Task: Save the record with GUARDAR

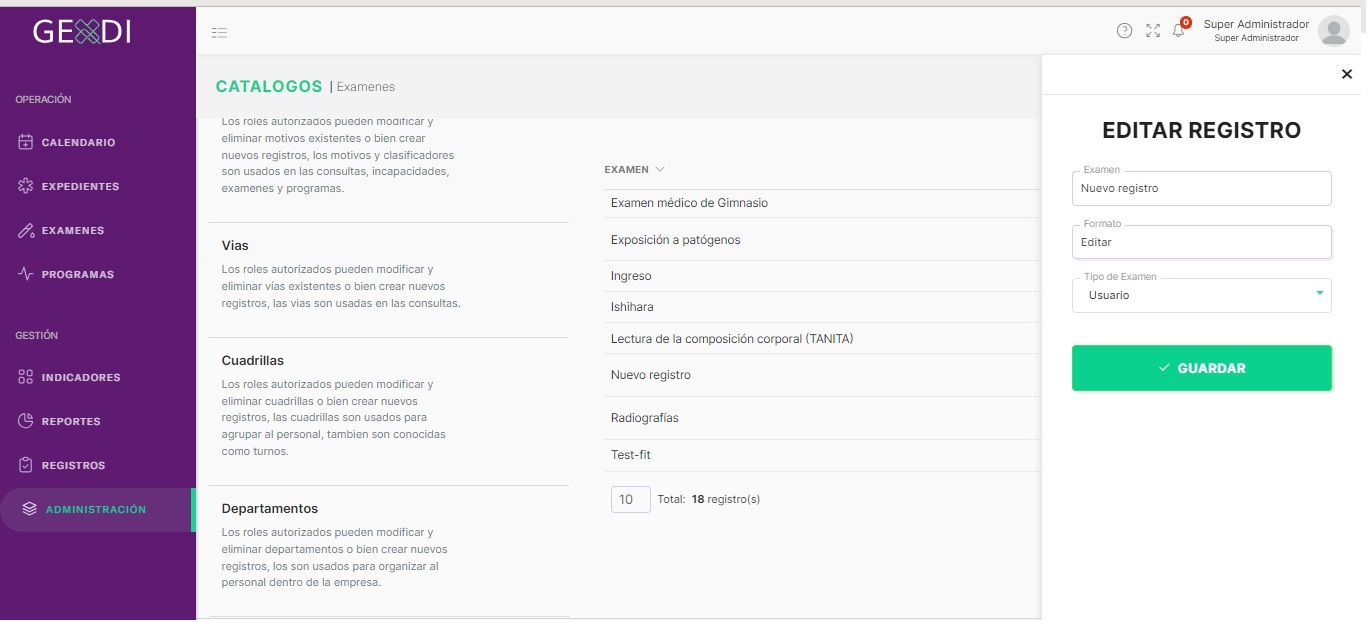Action: coord(1201,368)
